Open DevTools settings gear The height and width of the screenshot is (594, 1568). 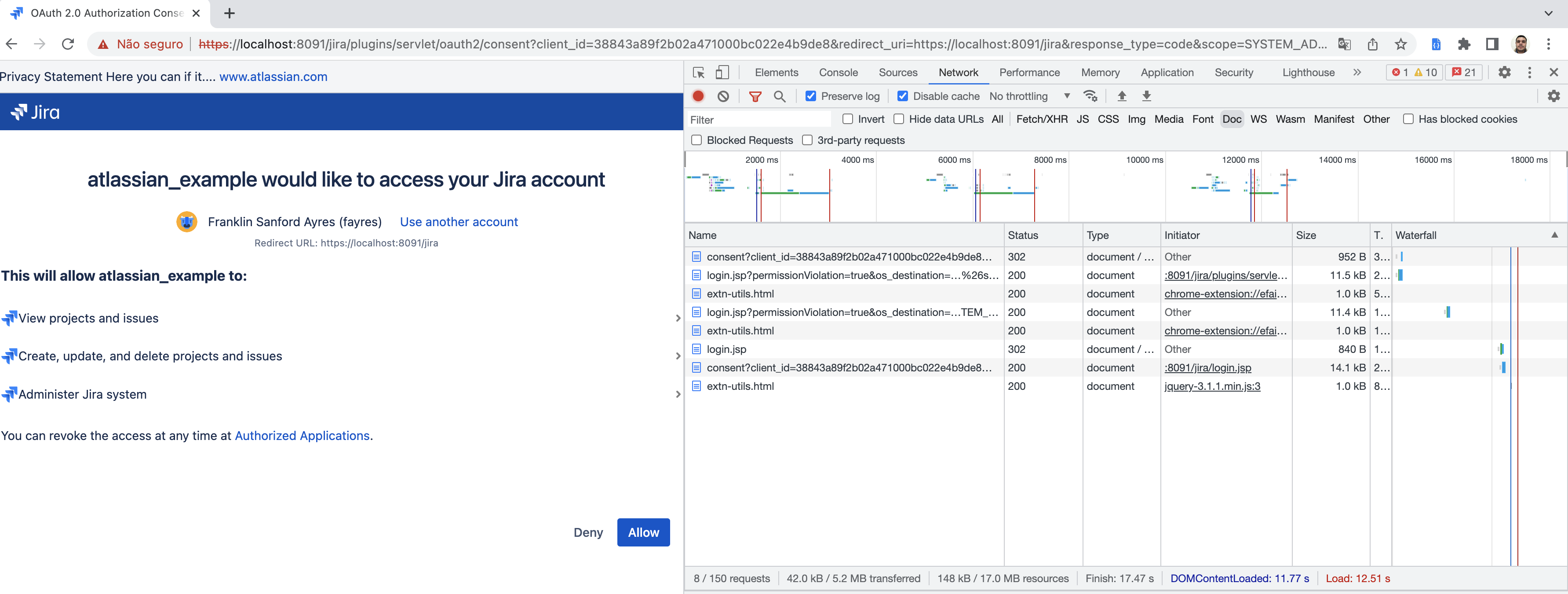tap(1504, 73)
